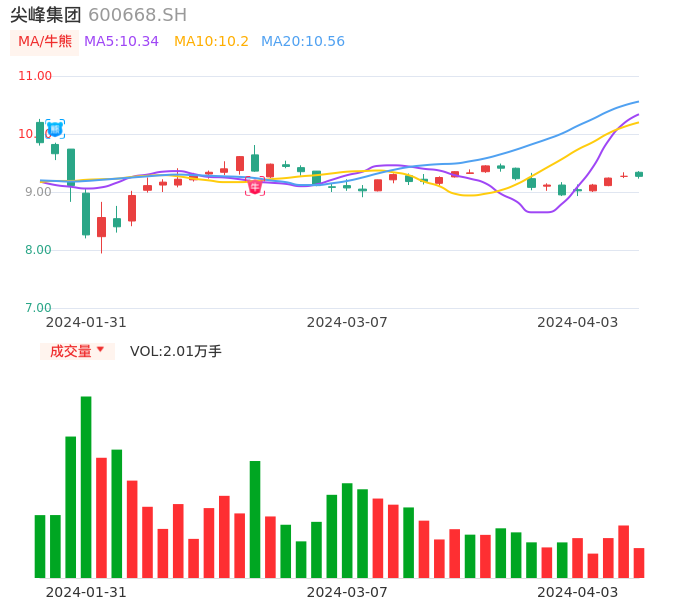Toggle the MA5 moving average legend
Image resolution: width=686 pixels, height=606 pixels.
pos(121,42)
